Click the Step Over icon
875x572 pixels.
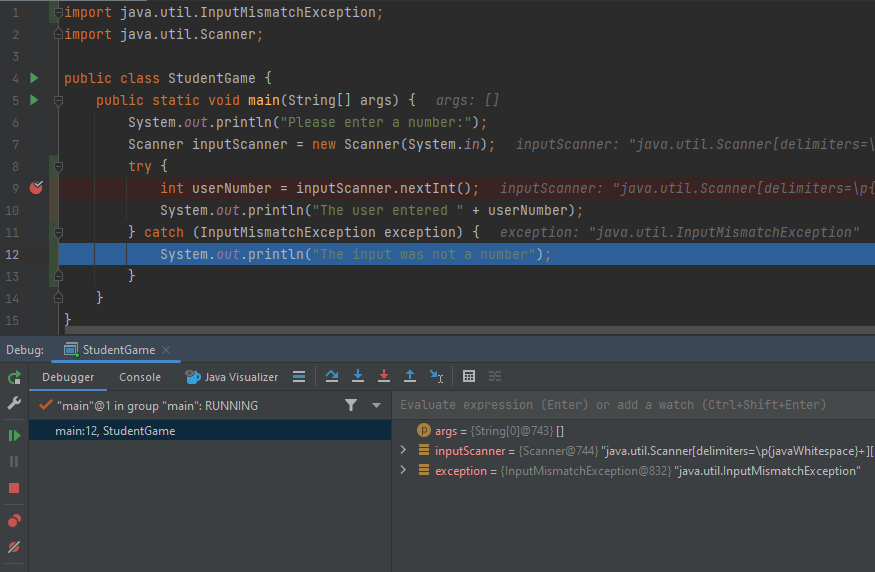point(331,377)
